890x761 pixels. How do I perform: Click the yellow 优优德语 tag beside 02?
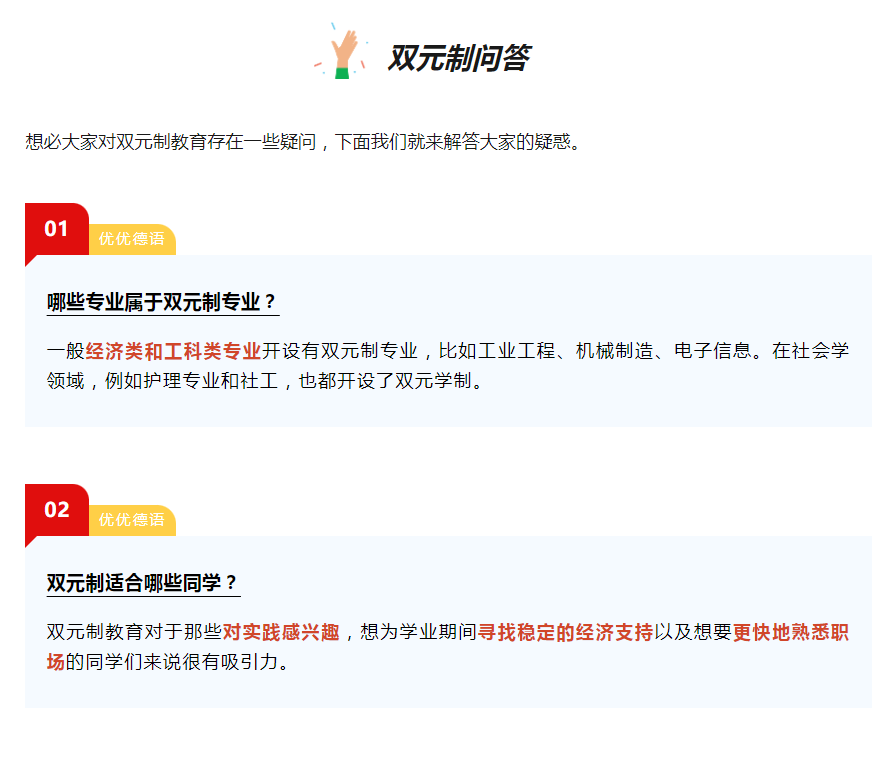click(132, 520)
